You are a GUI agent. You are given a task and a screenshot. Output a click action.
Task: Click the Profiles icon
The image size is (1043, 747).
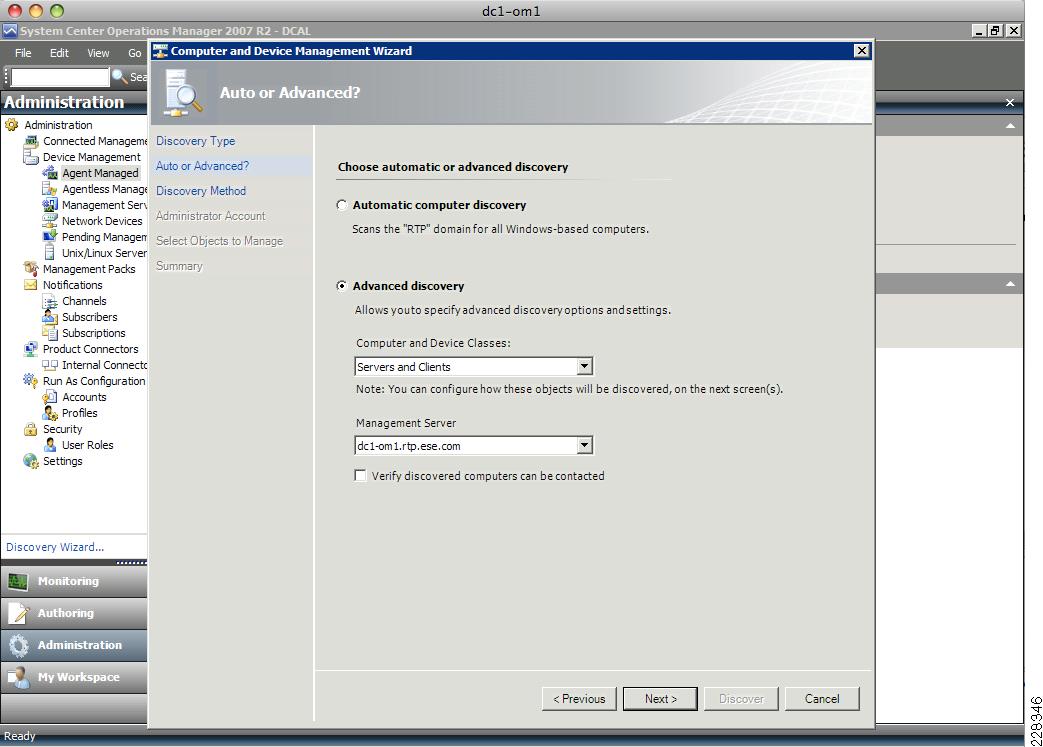(x=50, y=413)
